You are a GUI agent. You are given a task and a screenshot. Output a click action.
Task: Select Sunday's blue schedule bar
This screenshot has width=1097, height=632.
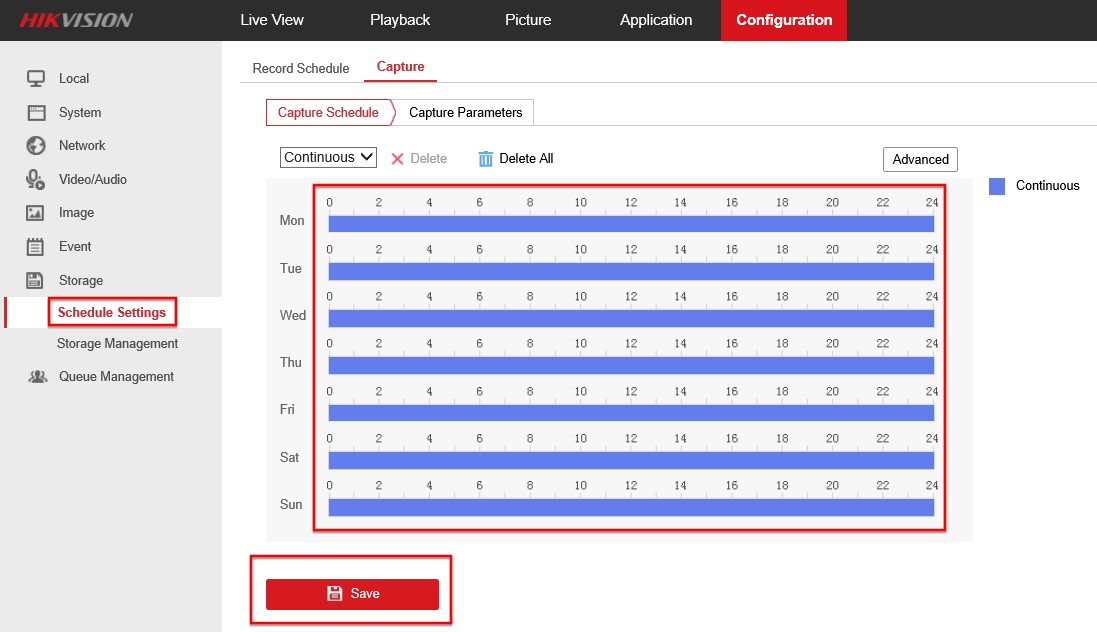click(x=630, y=508)
